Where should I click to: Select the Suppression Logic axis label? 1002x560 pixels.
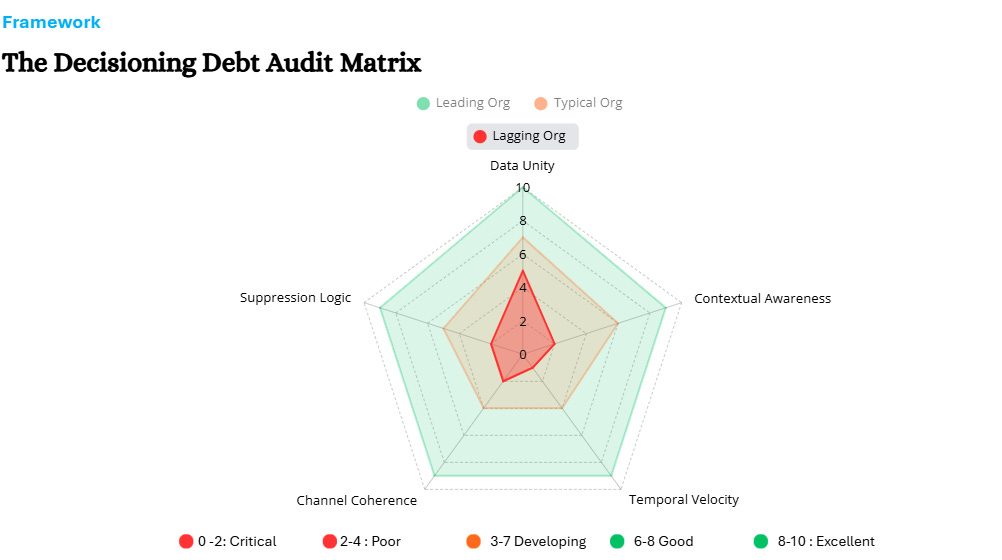coord(295,298)
